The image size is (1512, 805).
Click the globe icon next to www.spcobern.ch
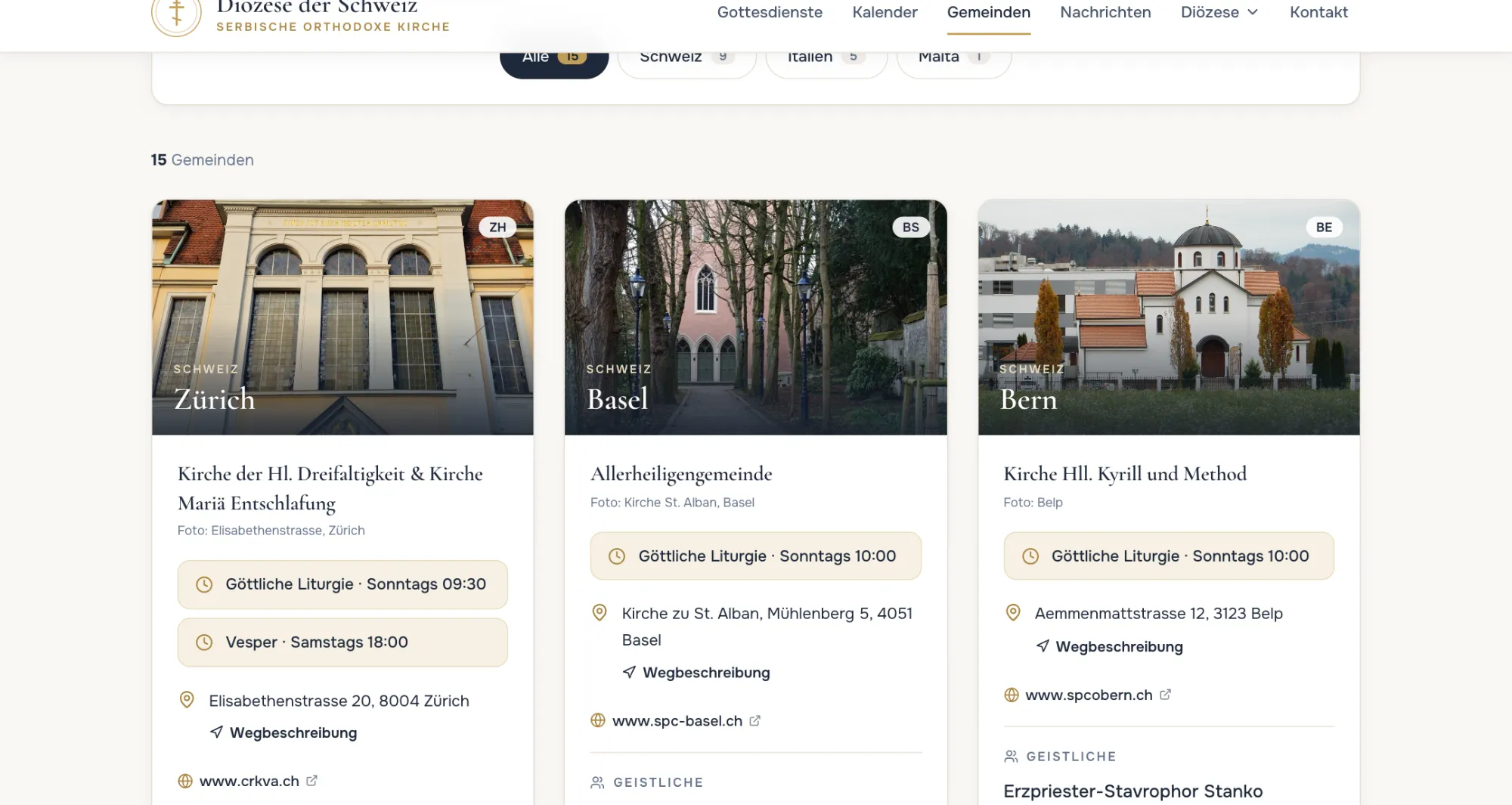tap(1012, 695)
